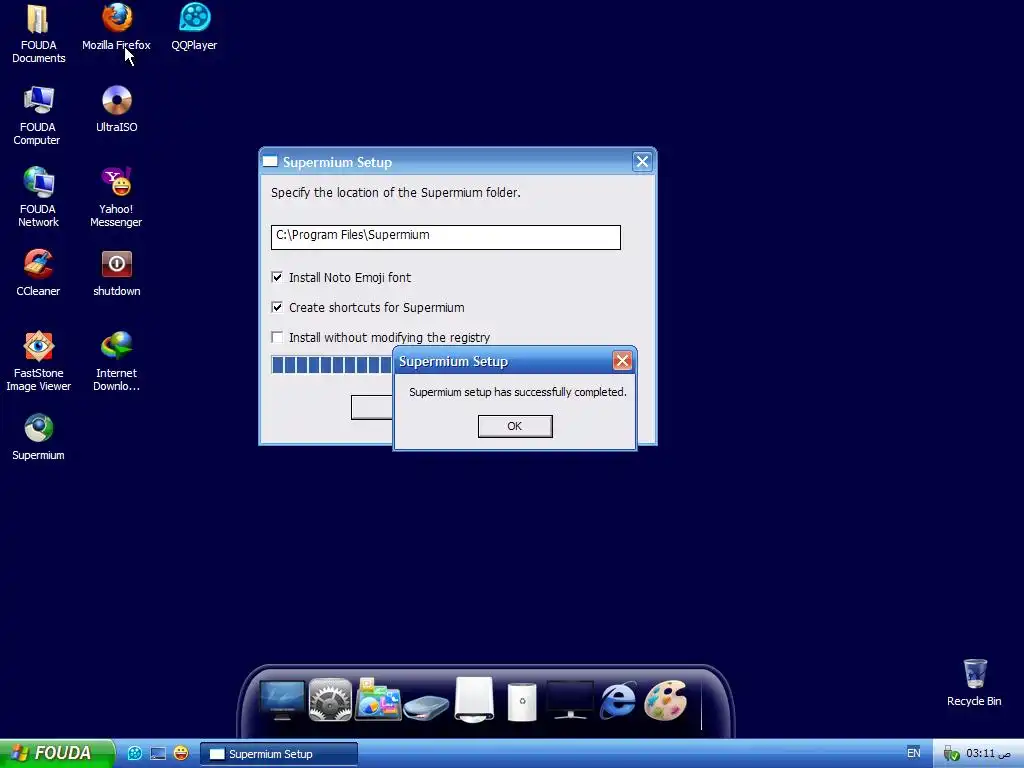Click the Supermium install location field
The width and height of the screenshot is (1024, 768).
(x=445, y=238)
